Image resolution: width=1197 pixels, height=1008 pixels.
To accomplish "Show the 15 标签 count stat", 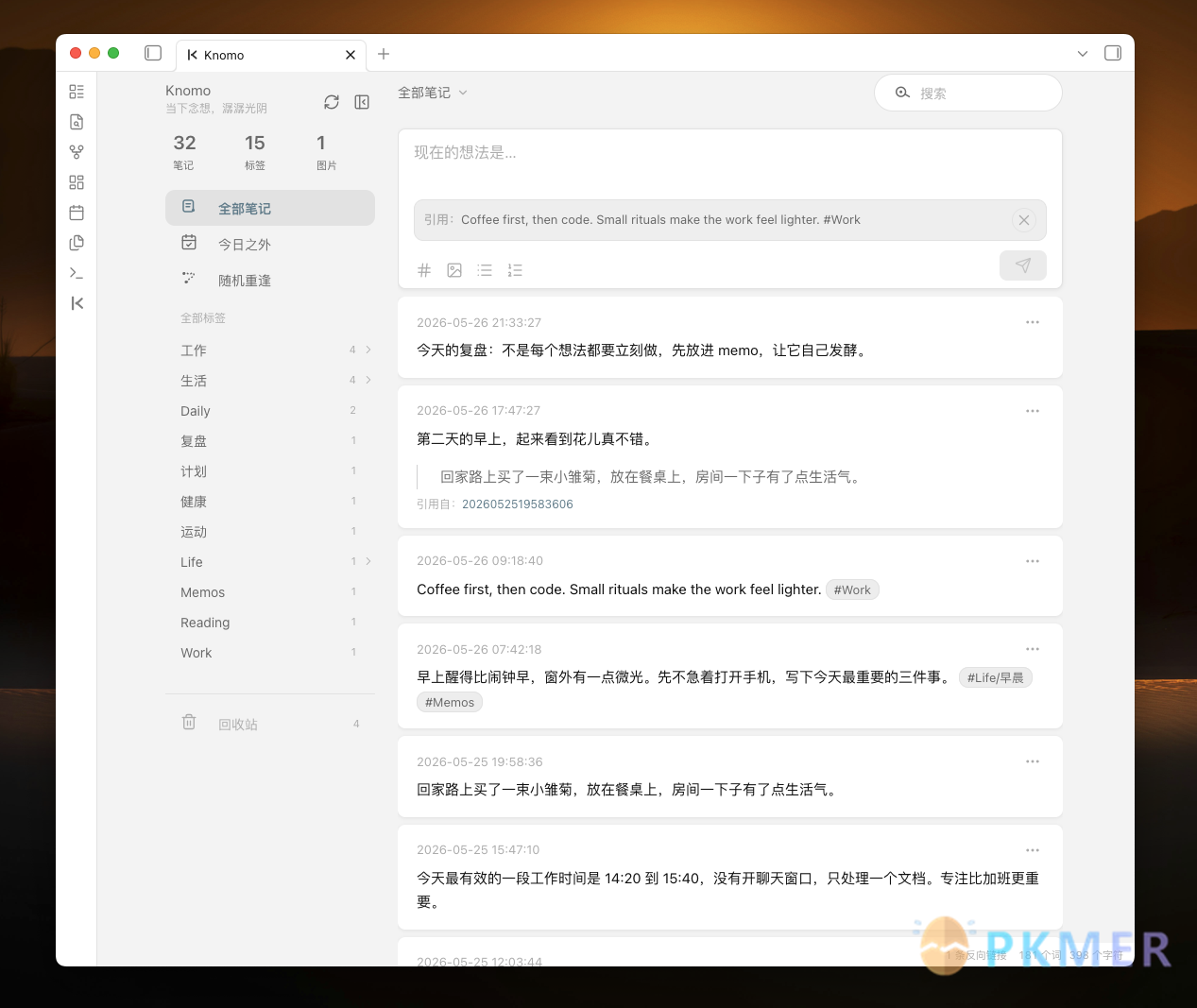I will [x=255, y=151].
